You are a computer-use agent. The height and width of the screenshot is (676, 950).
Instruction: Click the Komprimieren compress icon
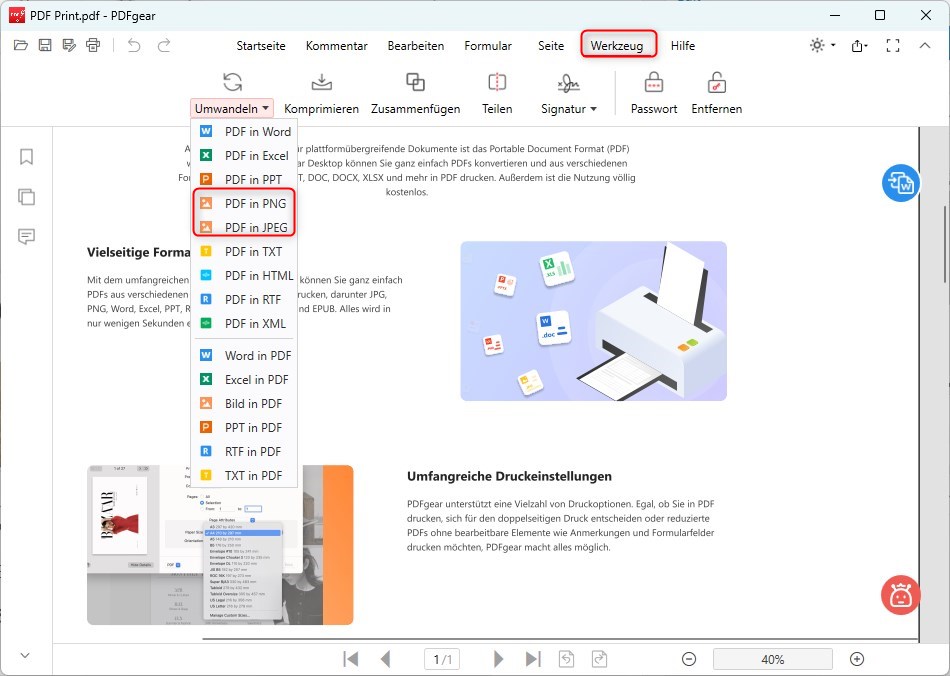[321, 83]
